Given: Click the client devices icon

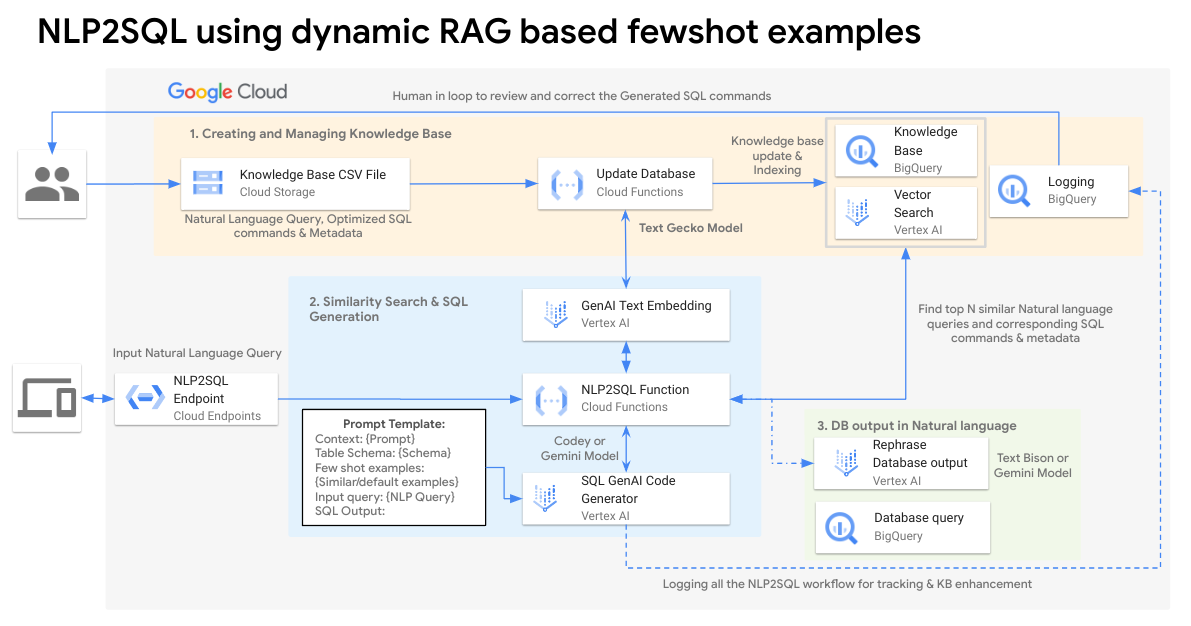Looking at the screenshot, I should tap(47, 397).
